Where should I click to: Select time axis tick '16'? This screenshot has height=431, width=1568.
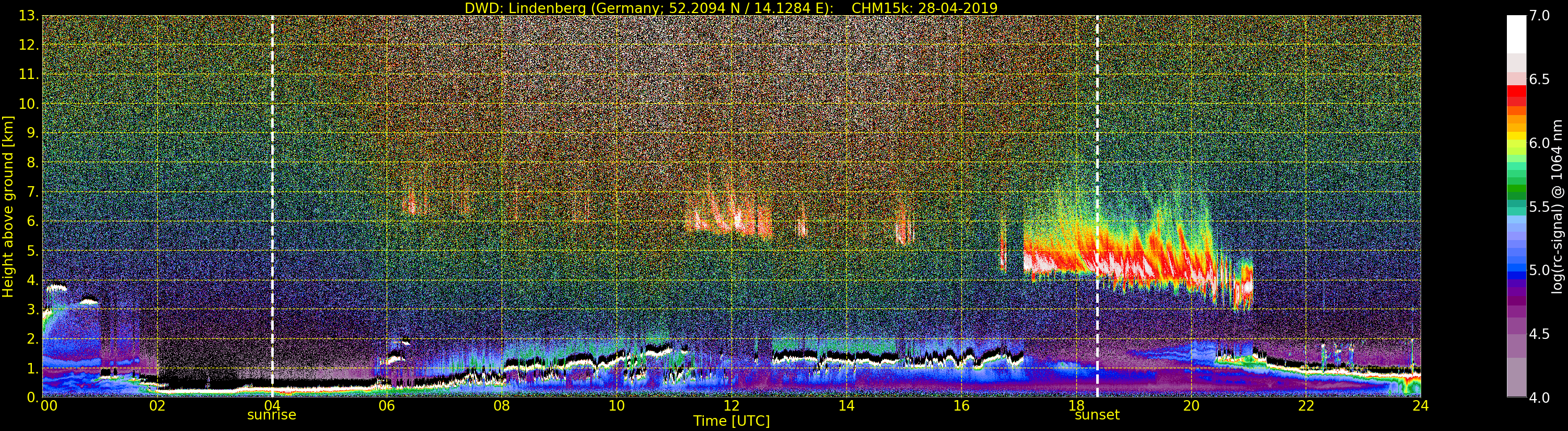(x=961, y=405)
